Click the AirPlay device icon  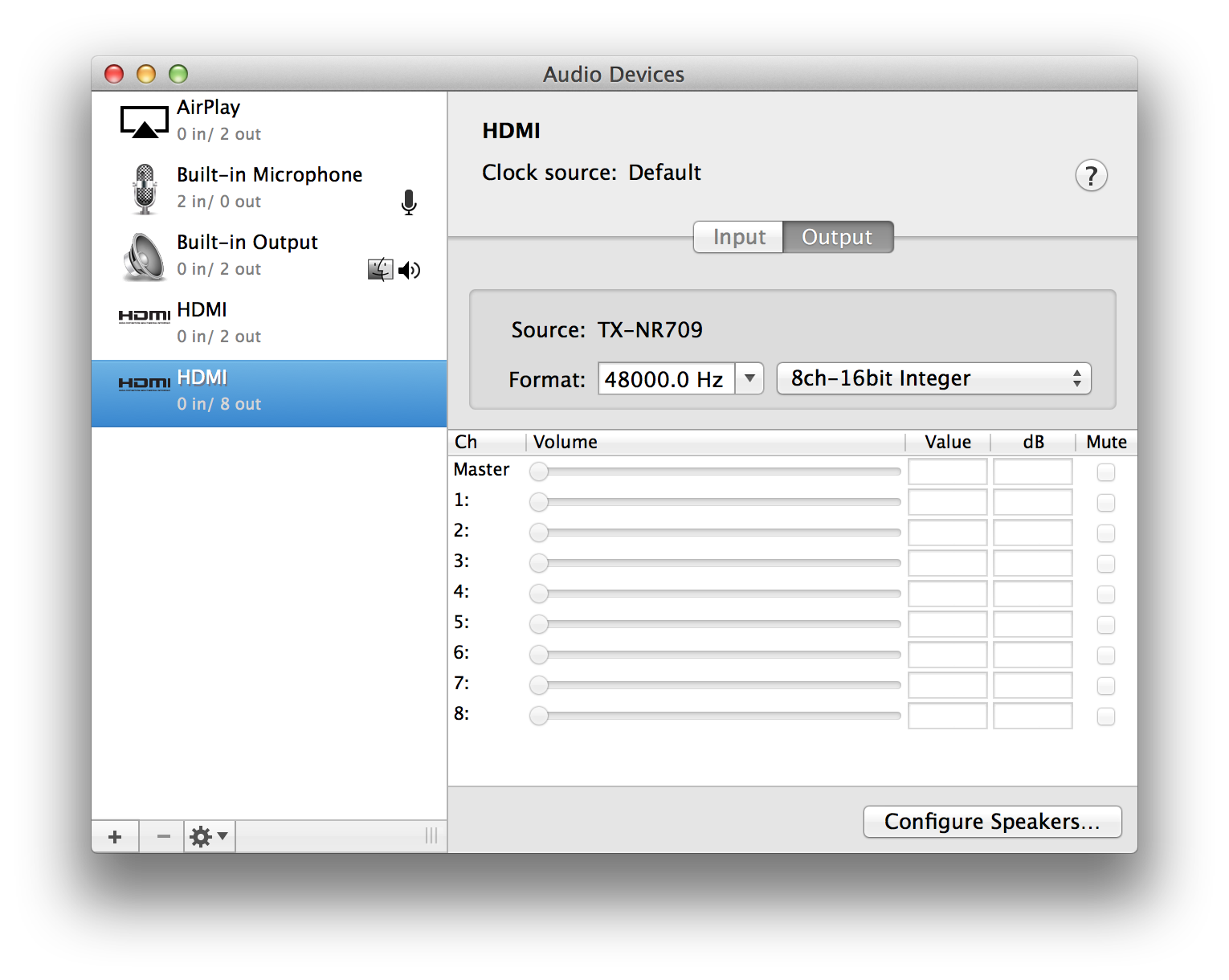tap(145, 122)
